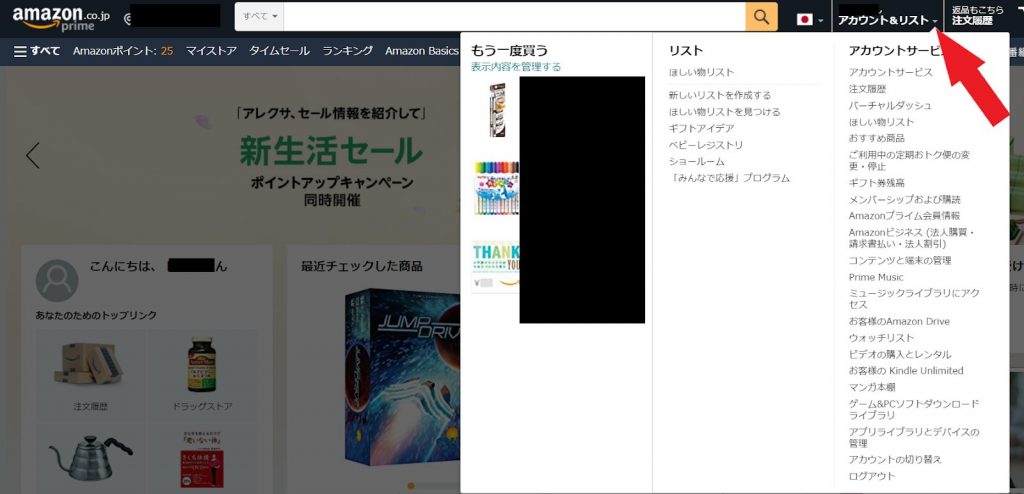
Task: Open Amazon Basics in the navigation bar
Action: 422,51
